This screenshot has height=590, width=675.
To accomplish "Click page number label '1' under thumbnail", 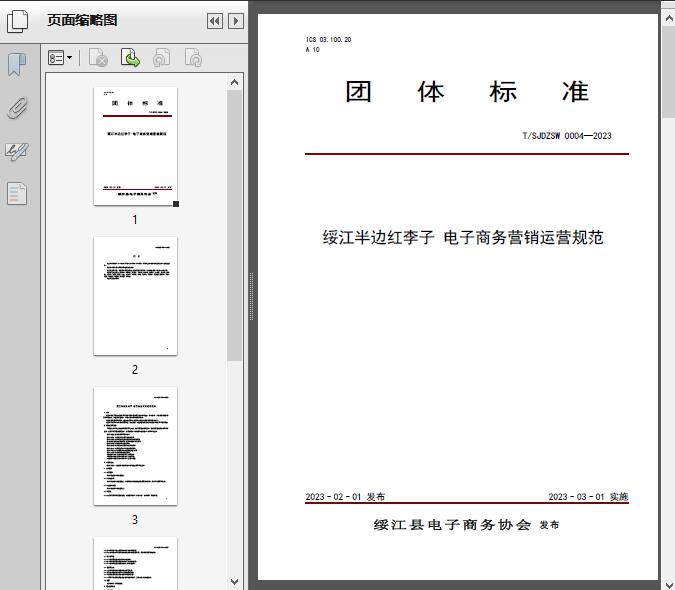I will (135, 220).
